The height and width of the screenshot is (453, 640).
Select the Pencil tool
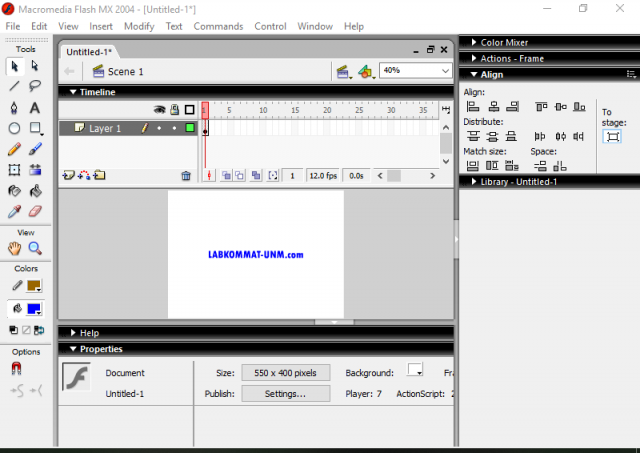[x=14, y=149]
